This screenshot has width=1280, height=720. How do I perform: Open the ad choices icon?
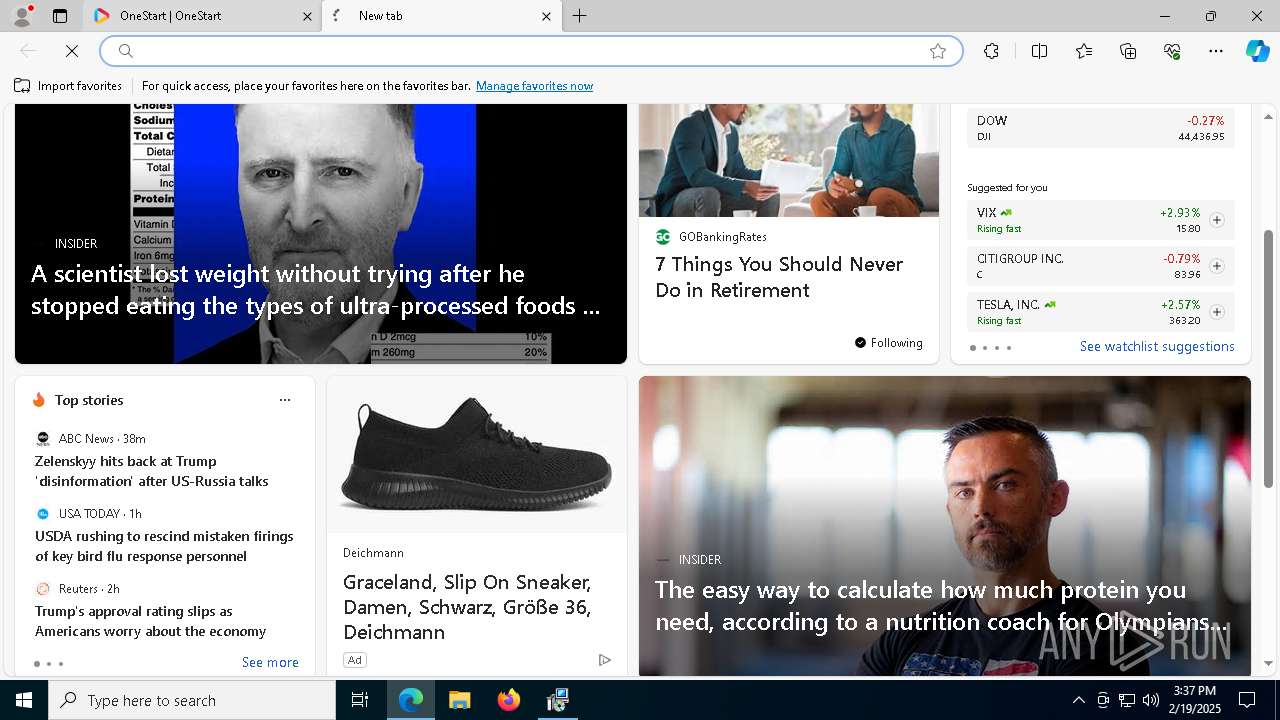click(x=604, y=660)
